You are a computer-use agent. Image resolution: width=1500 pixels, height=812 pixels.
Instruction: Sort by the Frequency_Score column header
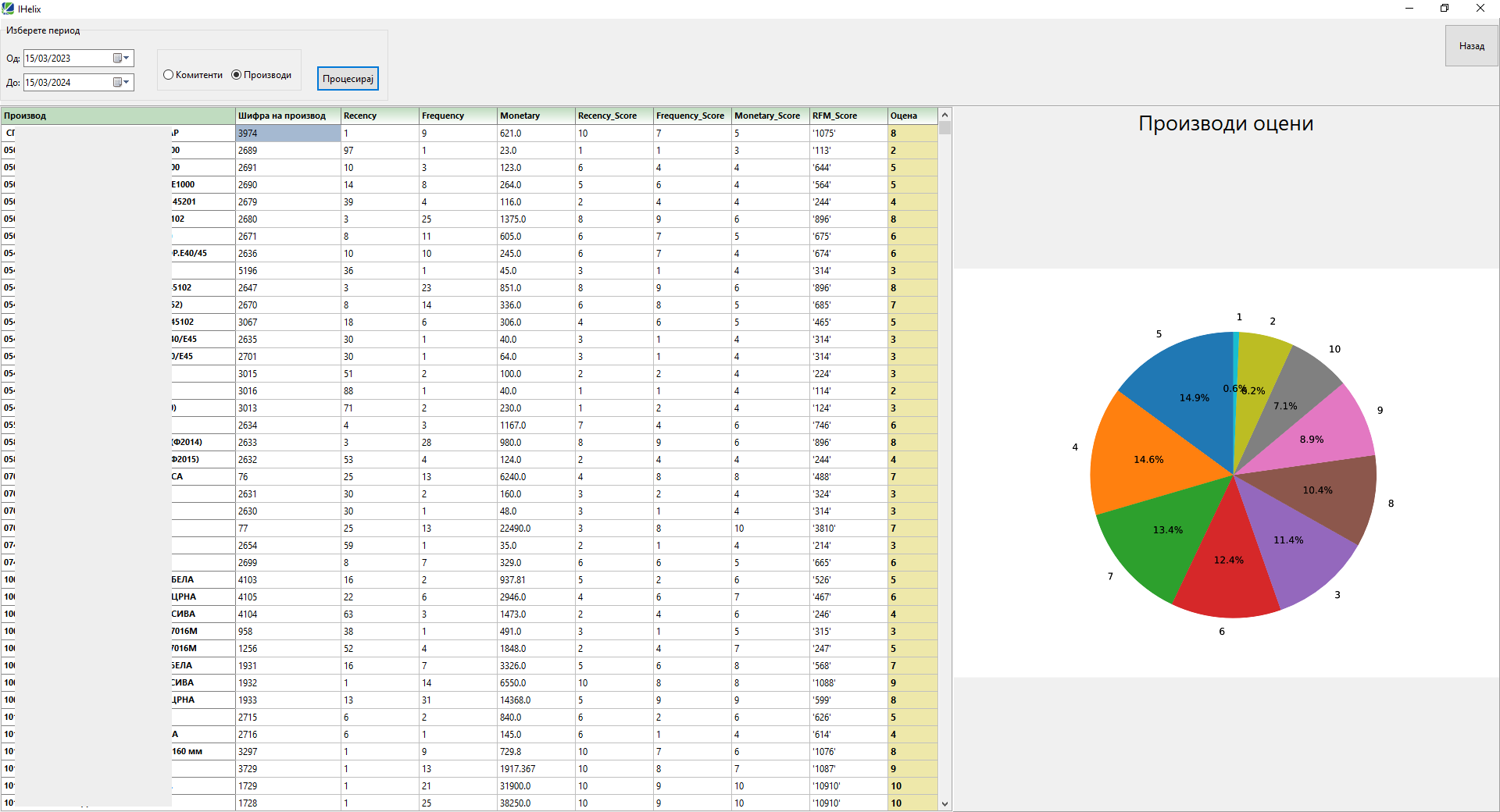pos(692,116)
